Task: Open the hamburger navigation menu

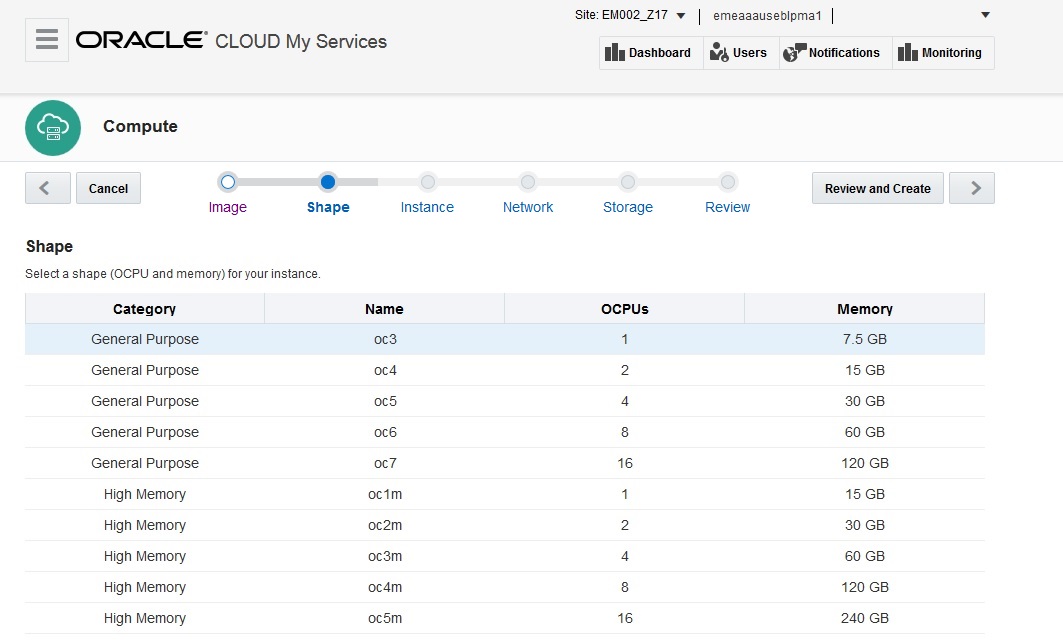Action: point(47,40)
